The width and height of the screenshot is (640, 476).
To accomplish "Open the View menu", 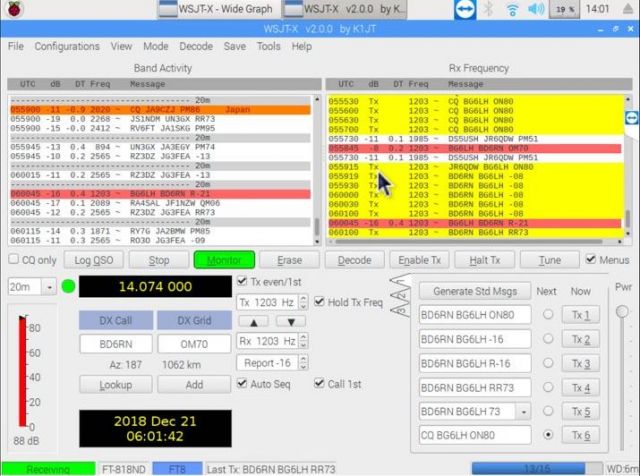I will (x=121, y=47).
